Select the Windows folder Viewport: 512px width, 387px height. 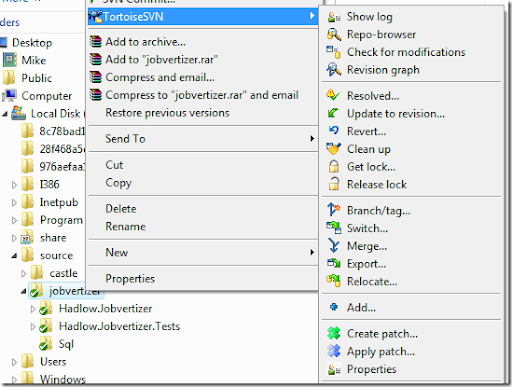63,379
